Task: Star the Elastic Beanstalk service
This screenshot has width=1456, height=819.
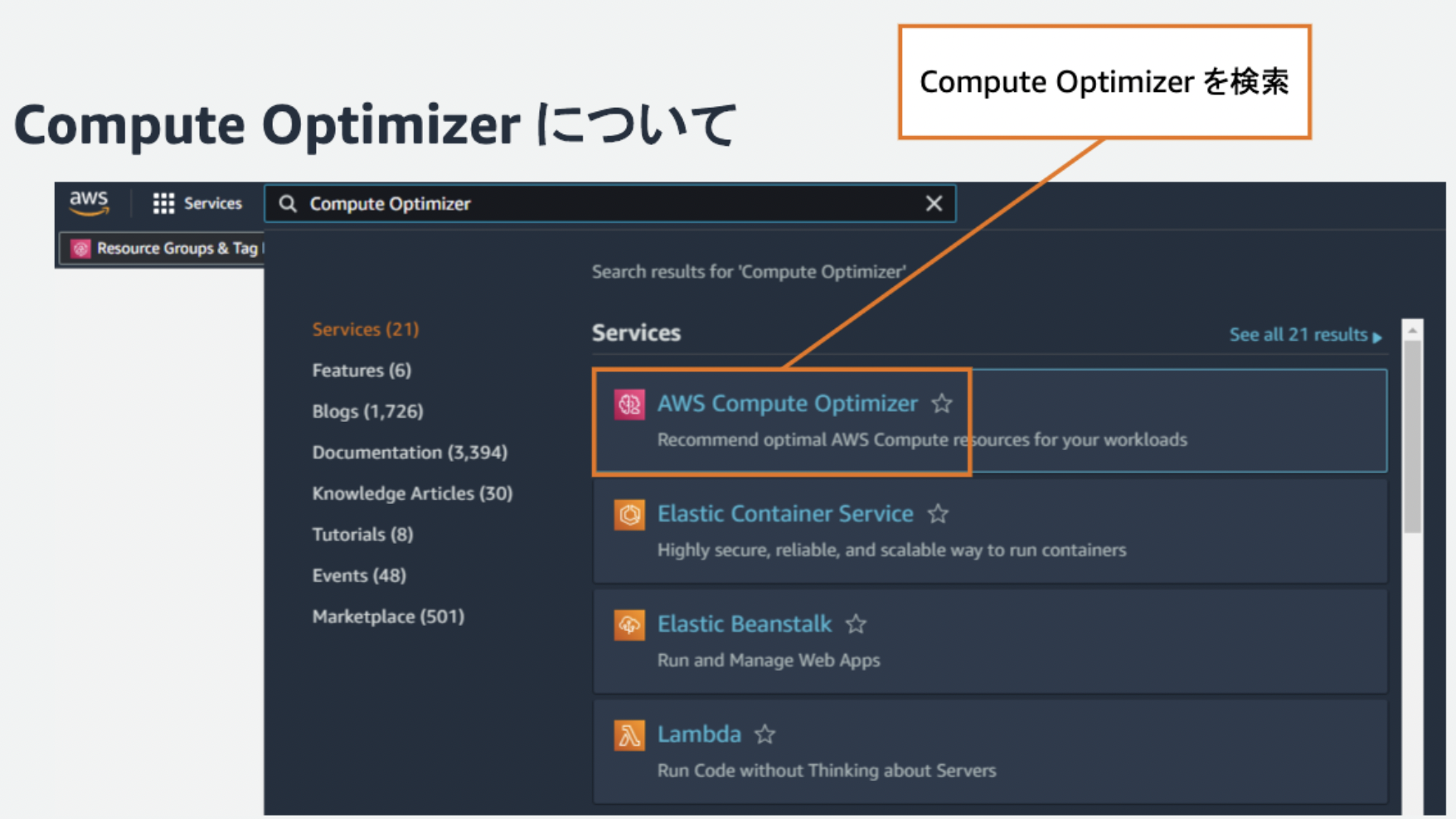Action: [x=856, y=624]
